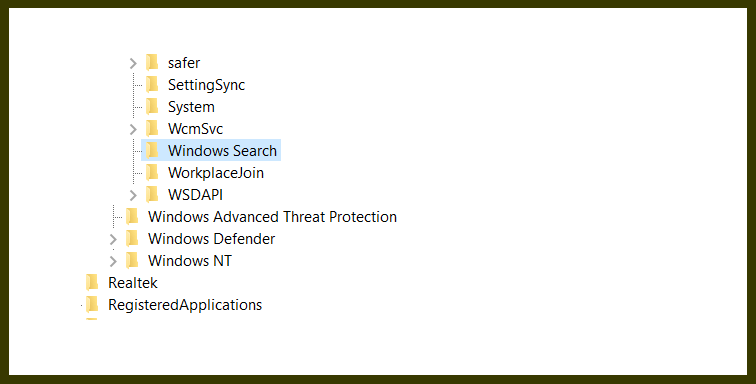Expand the Windows Defender key

point(113,239)
